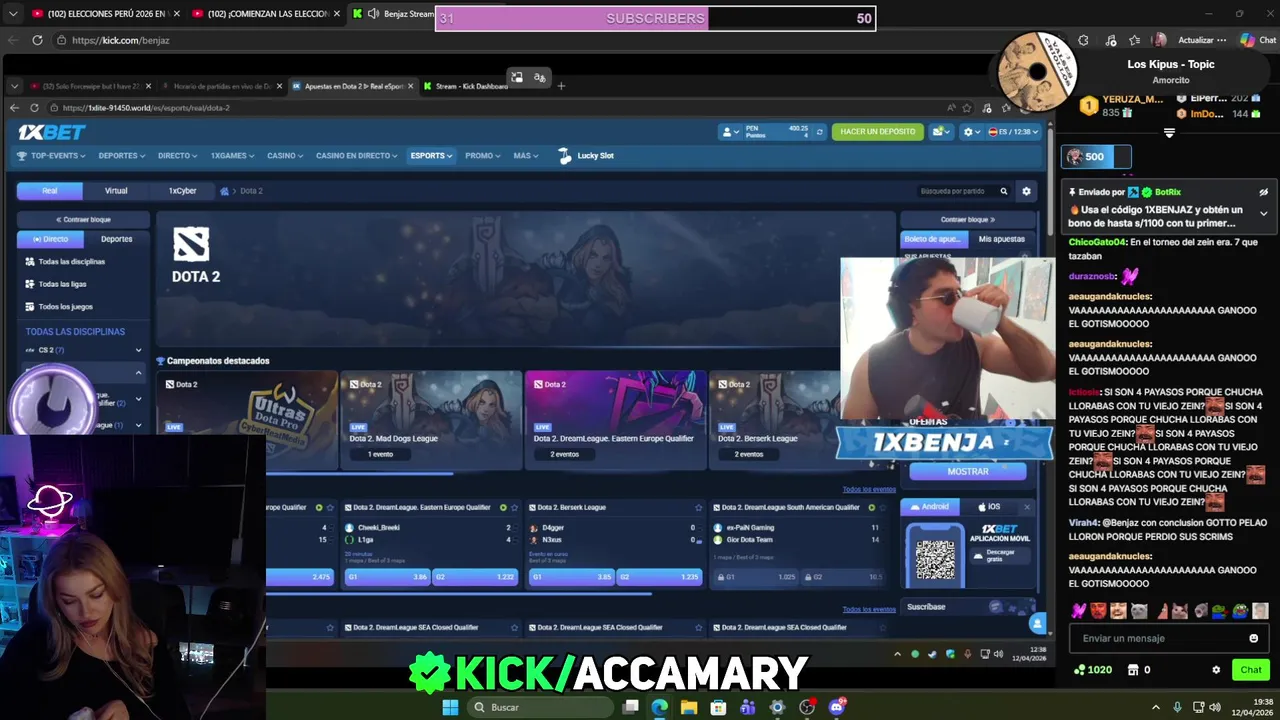Select the Virtual tab
Screen dimensions: 1280x720
pos(116,190)
